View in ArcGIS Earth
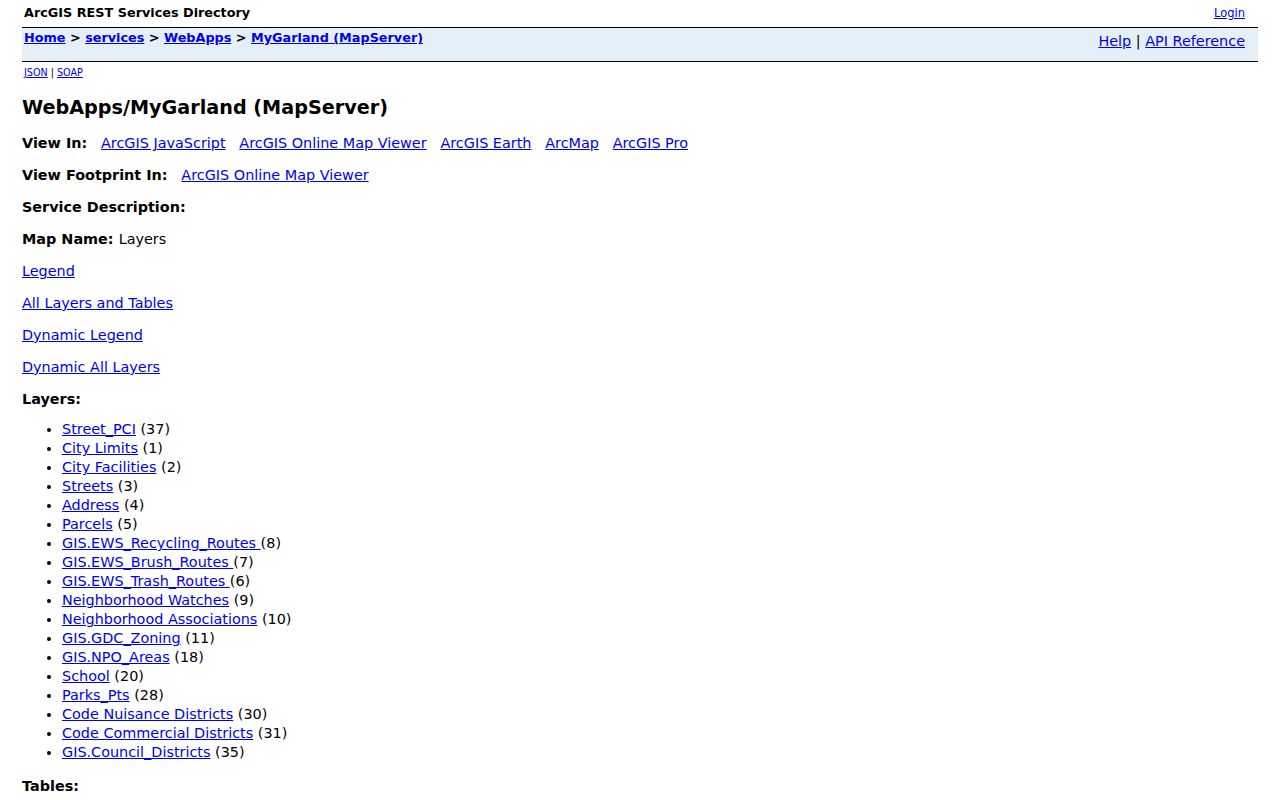Screen dimensions: 1280x800 pos(486,143)
